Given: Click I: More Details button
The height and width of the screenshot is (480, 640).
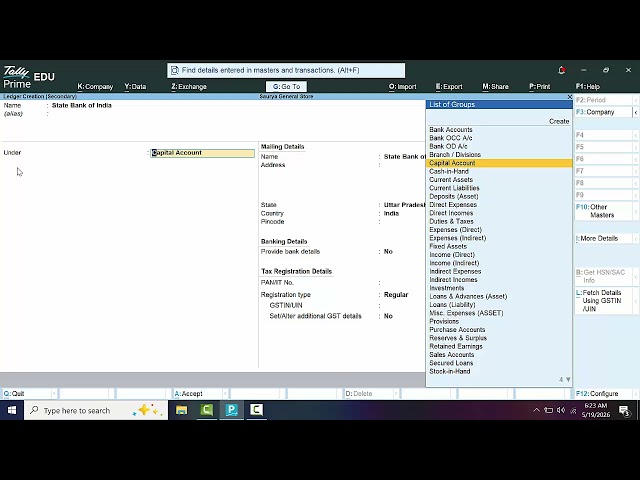Looking at the screenshot, I should [x=603, y=238].
